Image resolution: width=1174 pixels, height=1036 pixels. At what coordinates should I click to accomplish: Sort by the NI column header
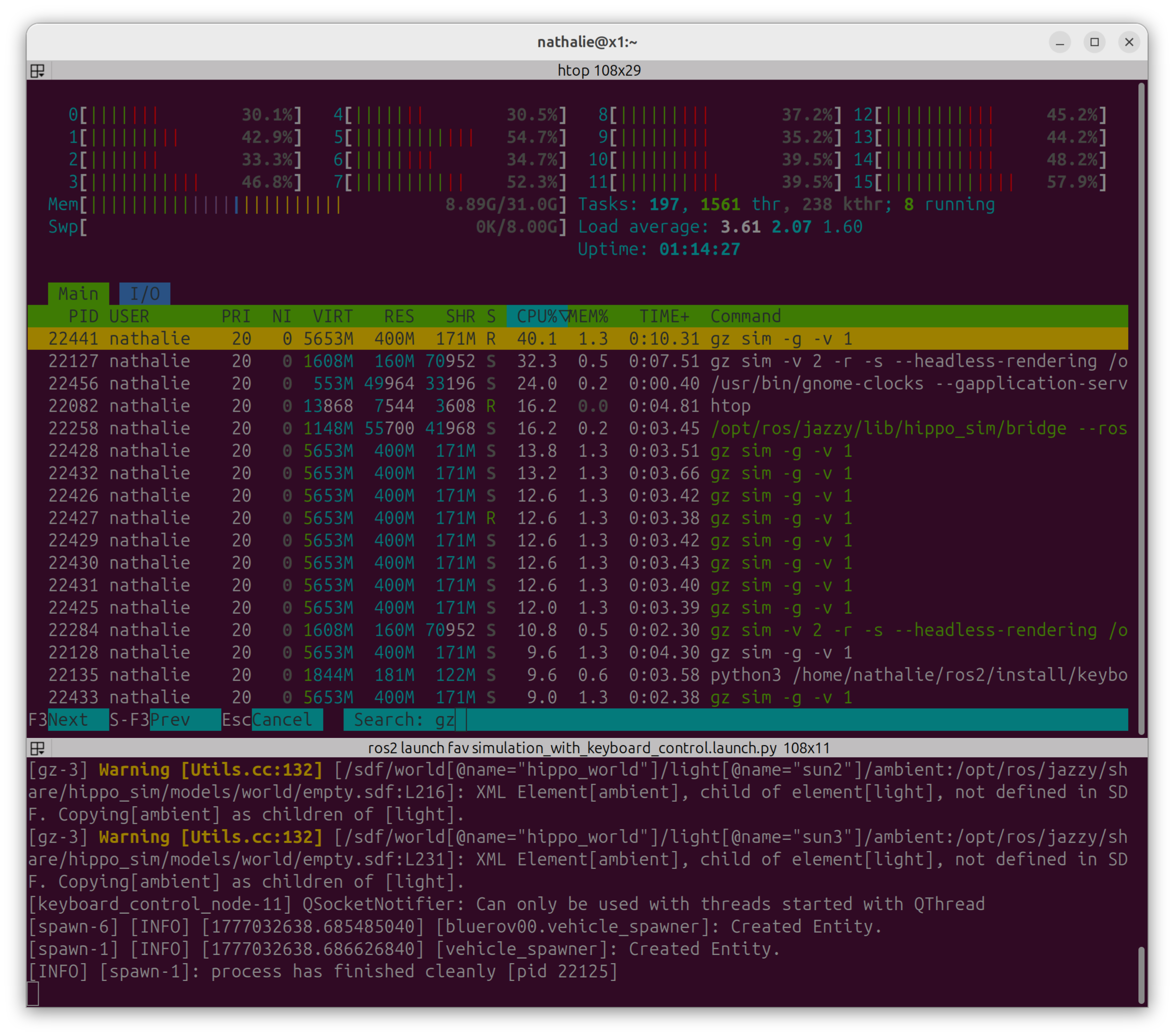[281, 316]
